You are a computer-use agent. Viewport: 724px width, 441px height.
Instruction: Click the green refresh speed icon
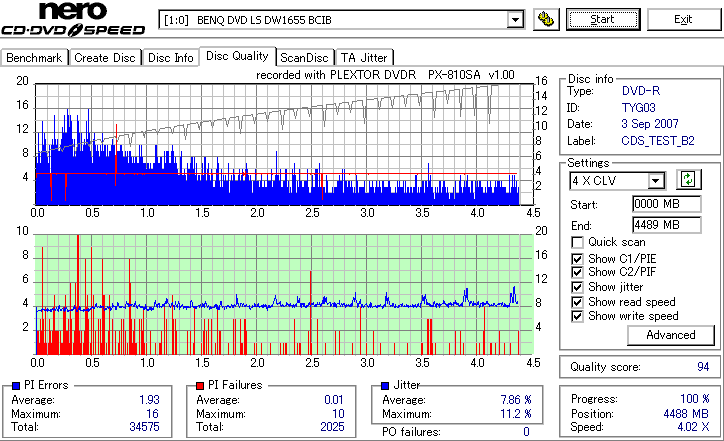(x=688, y=179)
